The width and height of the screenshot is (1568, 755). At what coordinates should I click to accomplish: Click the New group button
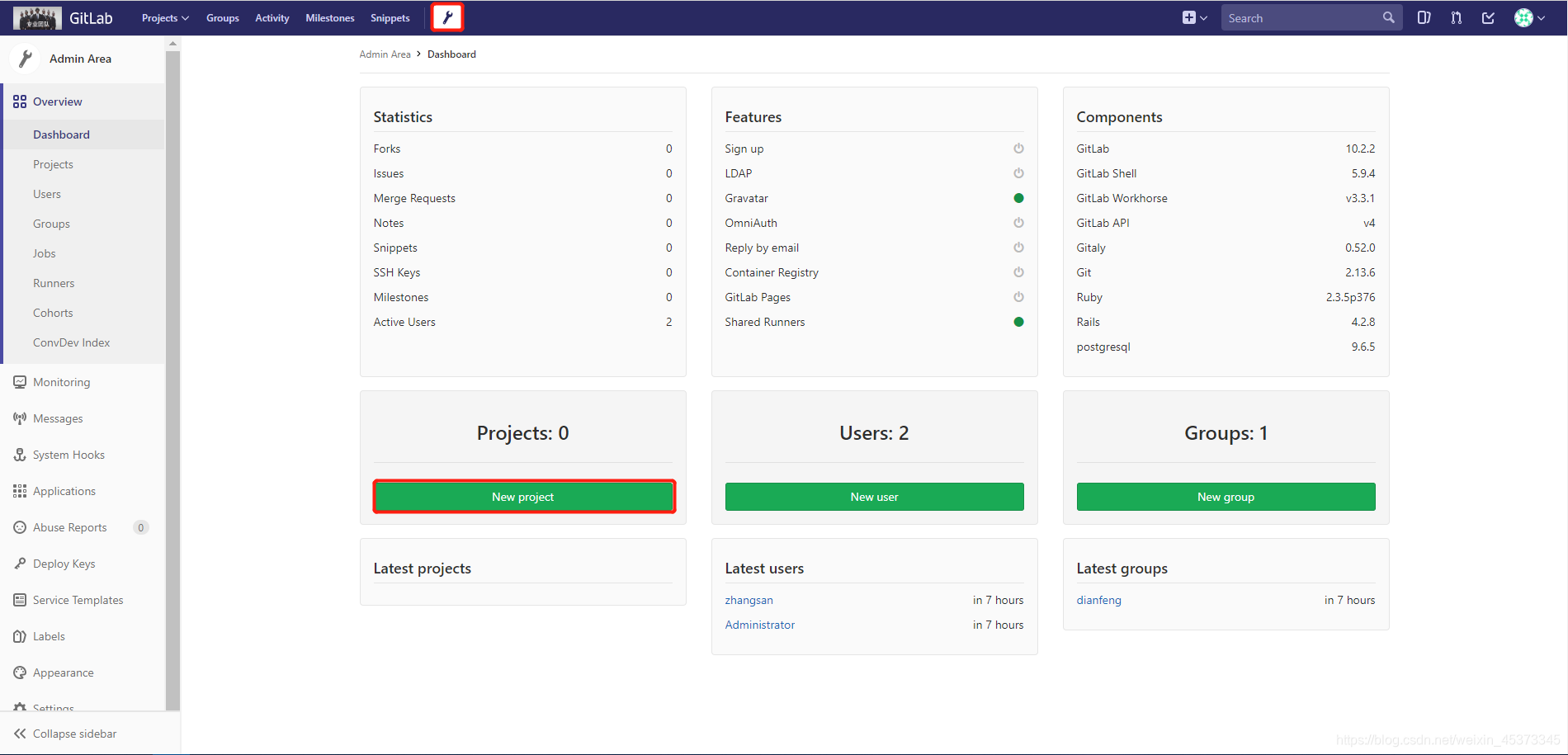1226,497
